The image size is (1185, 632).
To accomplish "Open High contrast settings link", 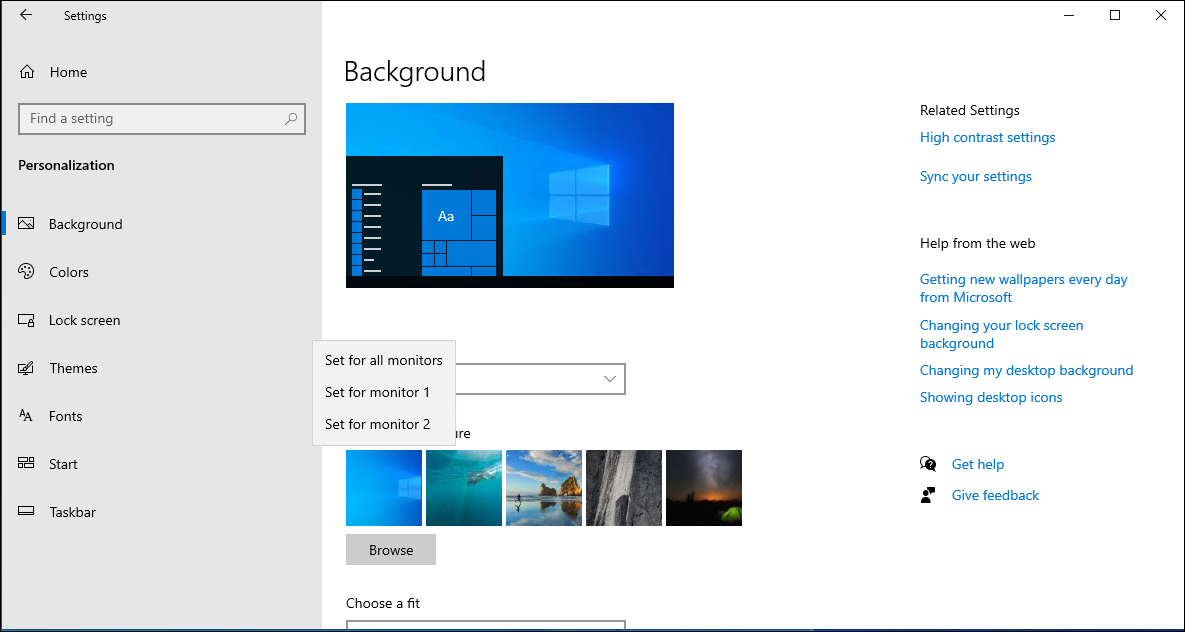I will 987,138.
